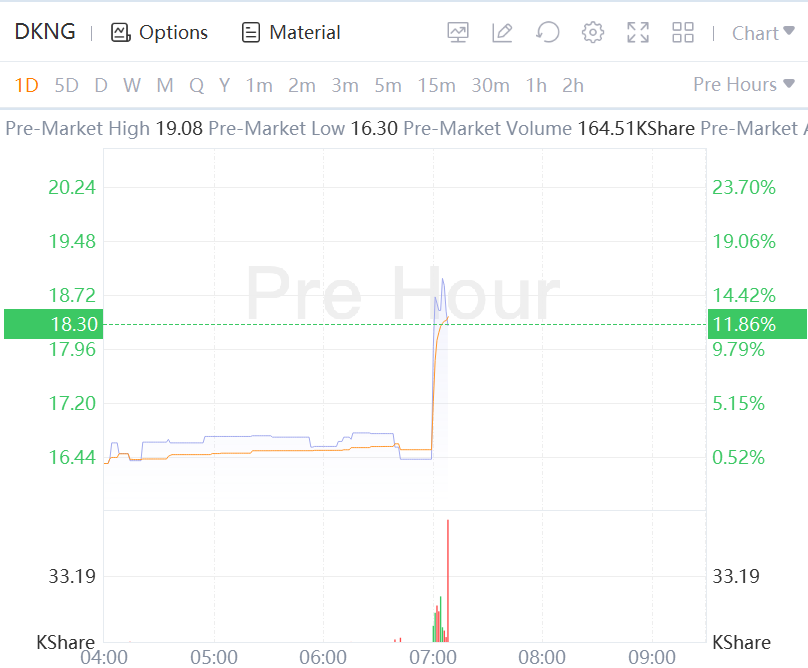Switch to the weekly W timeframe

pyautogui.click(x=132, y=86)
